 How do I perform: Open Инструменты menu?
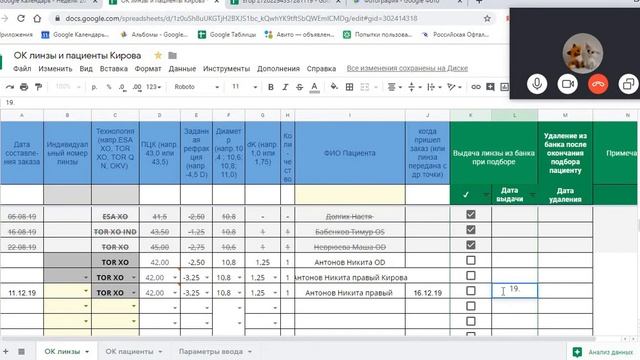[x=226, y=69]
